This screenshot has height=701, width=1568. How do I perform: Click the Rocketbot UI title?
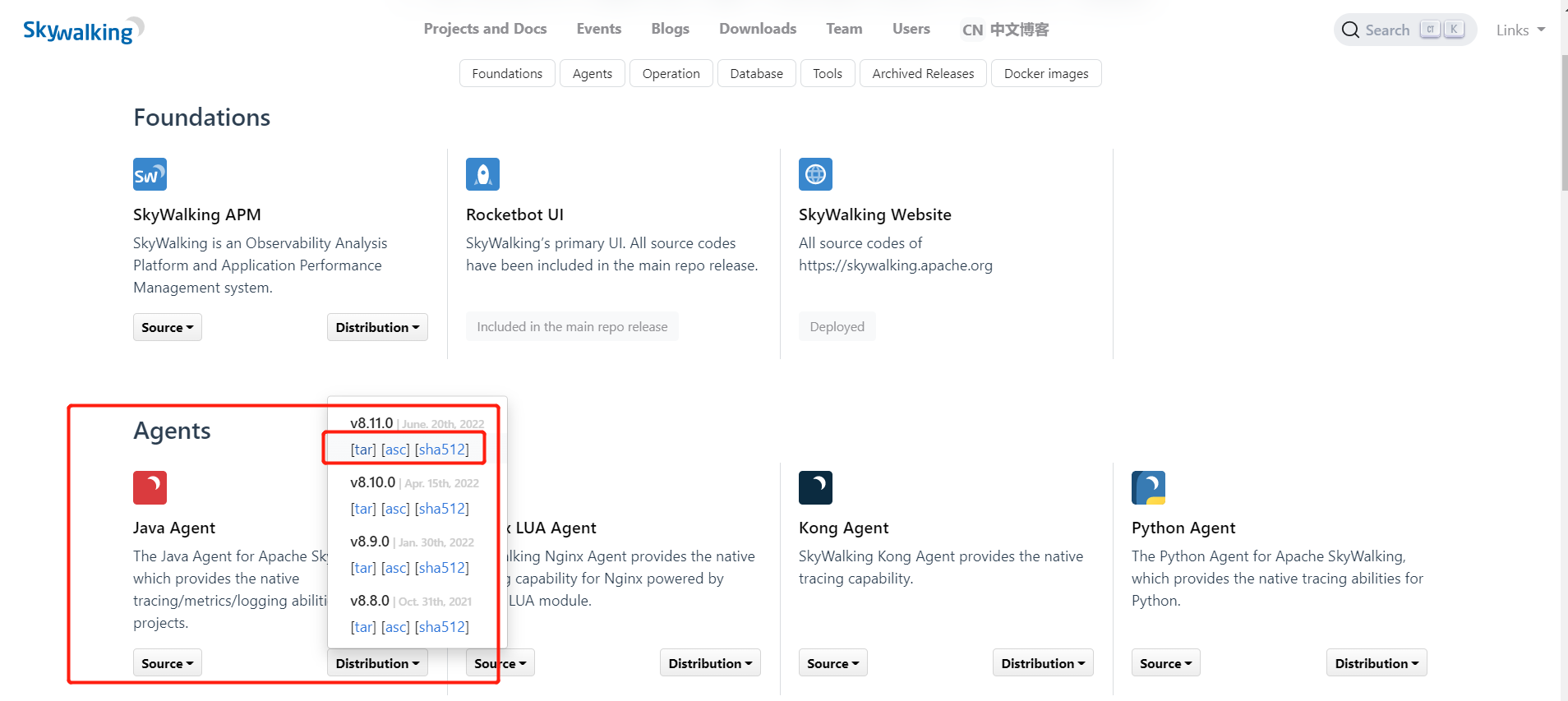(x=514, y=214)
